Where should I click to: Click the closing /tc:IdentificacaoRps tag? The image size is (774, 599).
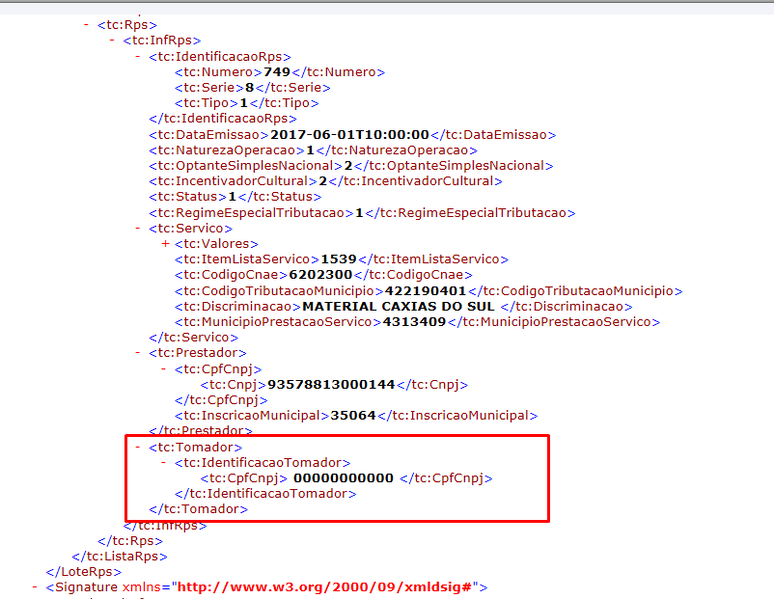[x=223, y=119]
